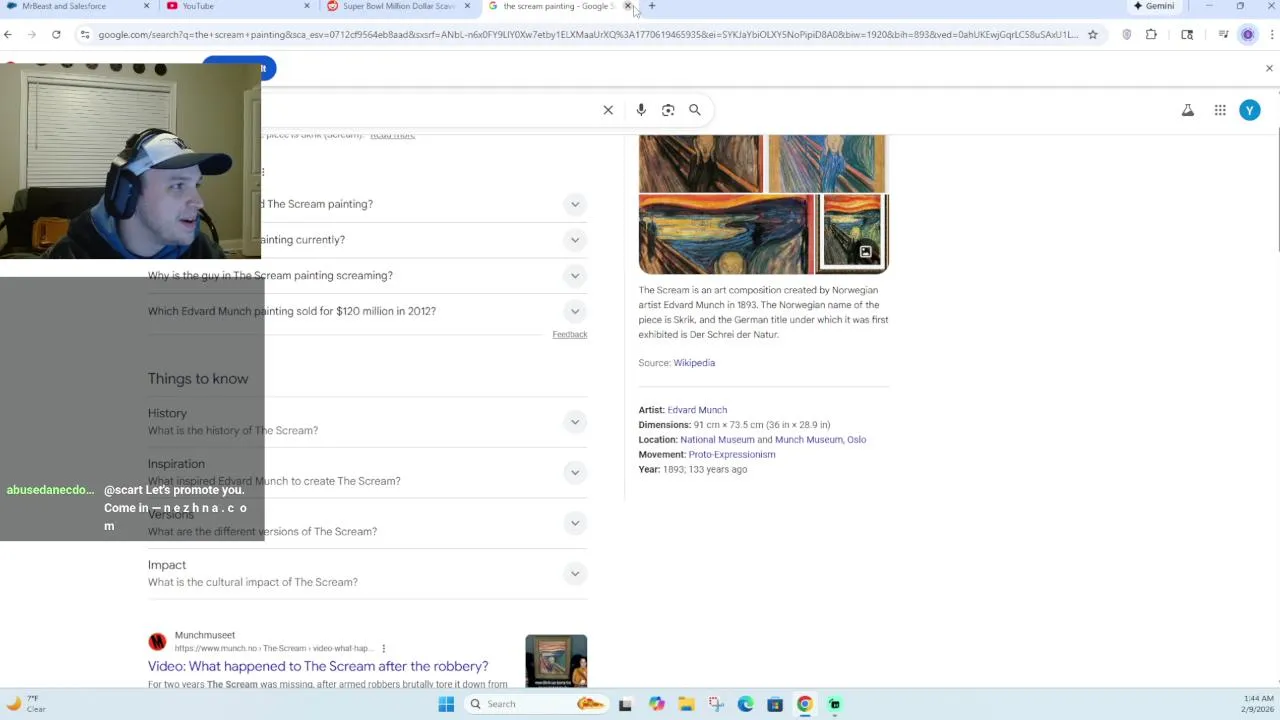Open more options for Munchmuseet result
Screen dimensions: 1280x720
[383, 648]
